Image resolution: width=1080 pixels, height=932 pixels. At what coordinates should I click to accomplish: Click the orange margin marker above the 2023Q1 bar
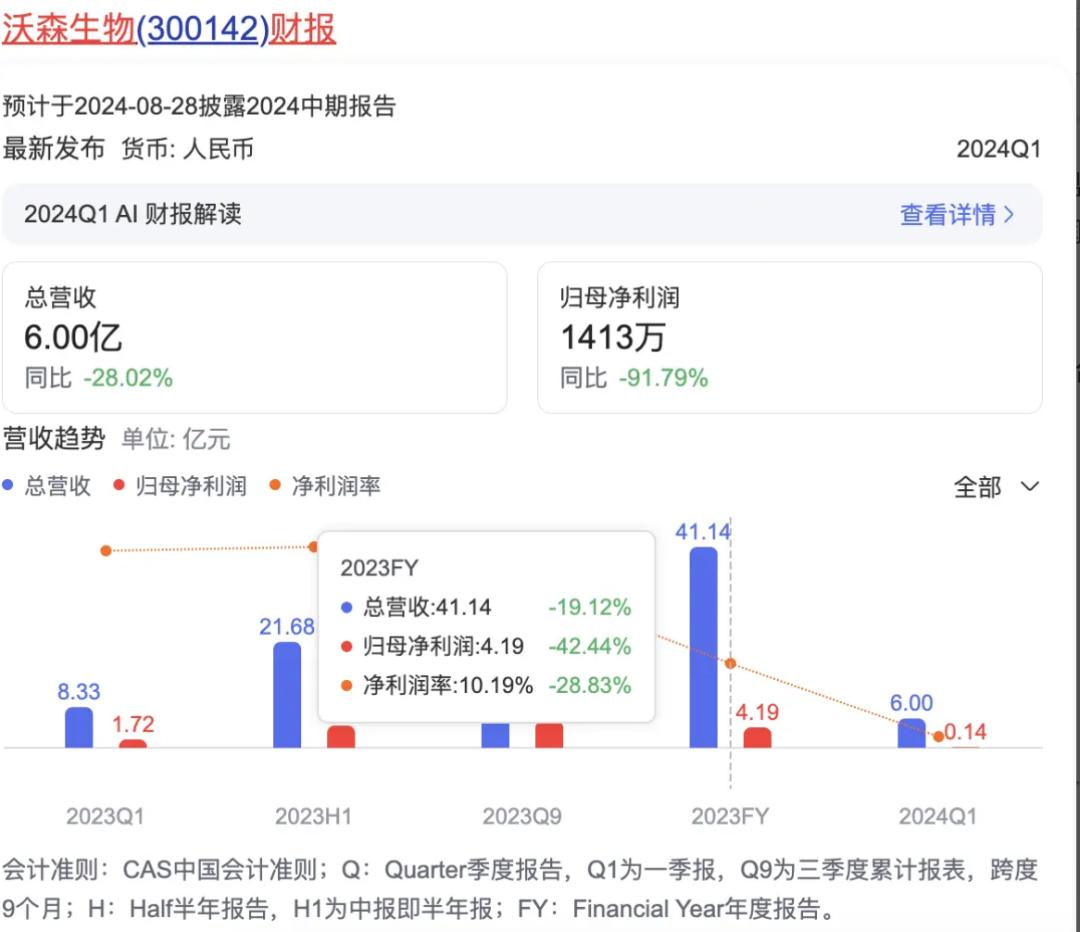tap(104, 550)
